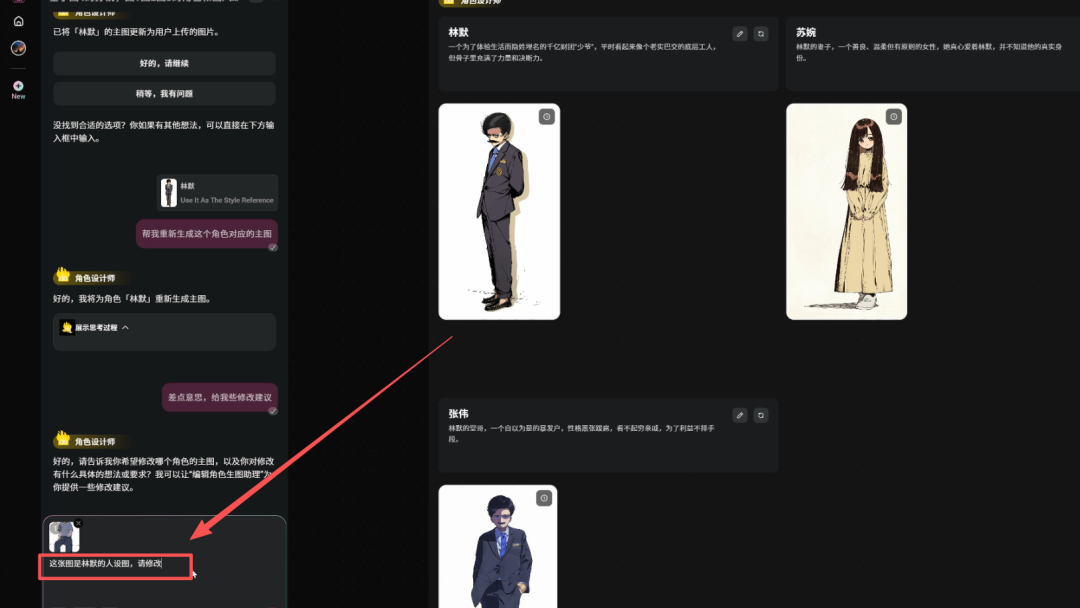Edit 张伟 description via pencil icon

coord(739,414)
